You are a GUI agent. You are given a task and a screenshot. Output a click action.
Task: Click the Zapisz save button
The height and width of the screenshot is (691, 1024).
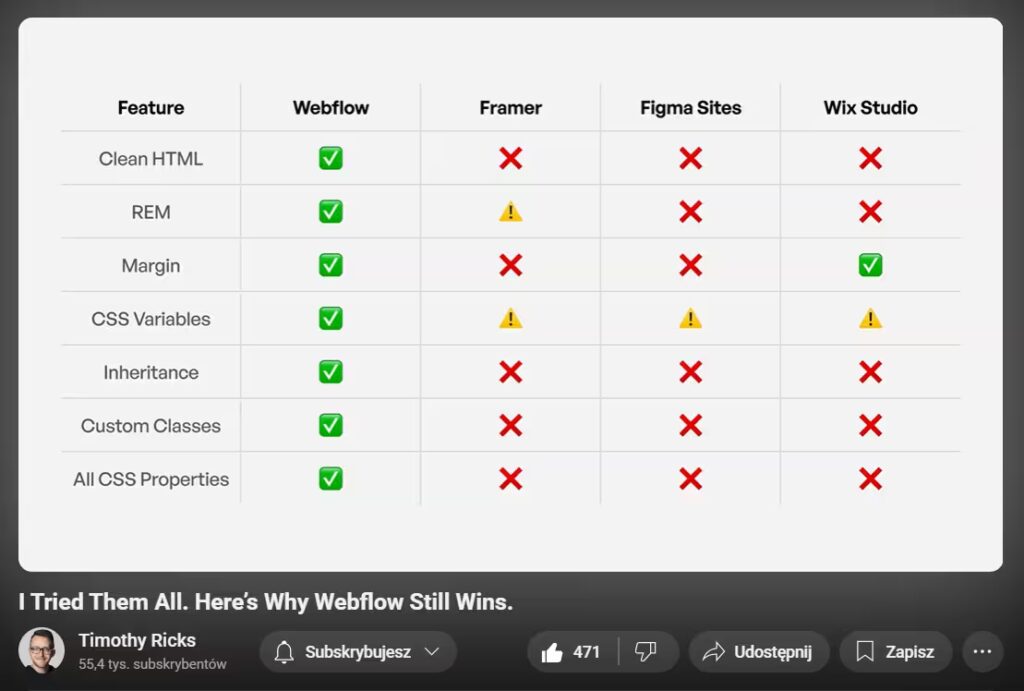[x=895, y=651]
